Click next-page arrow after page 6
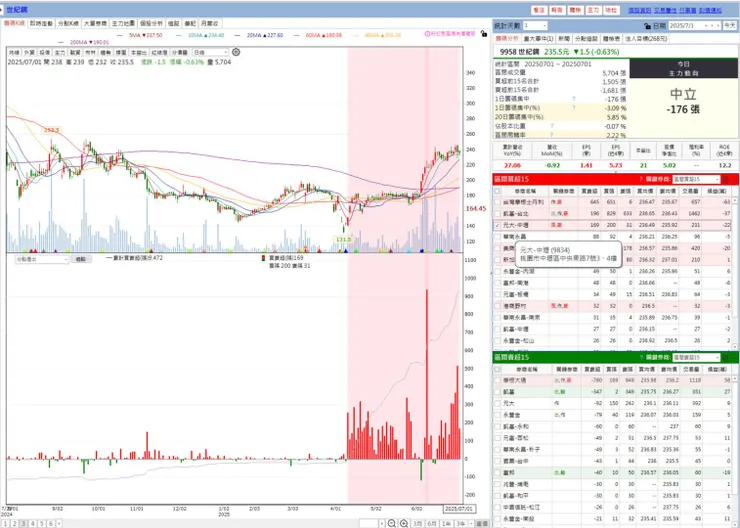Viewport: 740px width, 528px height. (60, 524)
